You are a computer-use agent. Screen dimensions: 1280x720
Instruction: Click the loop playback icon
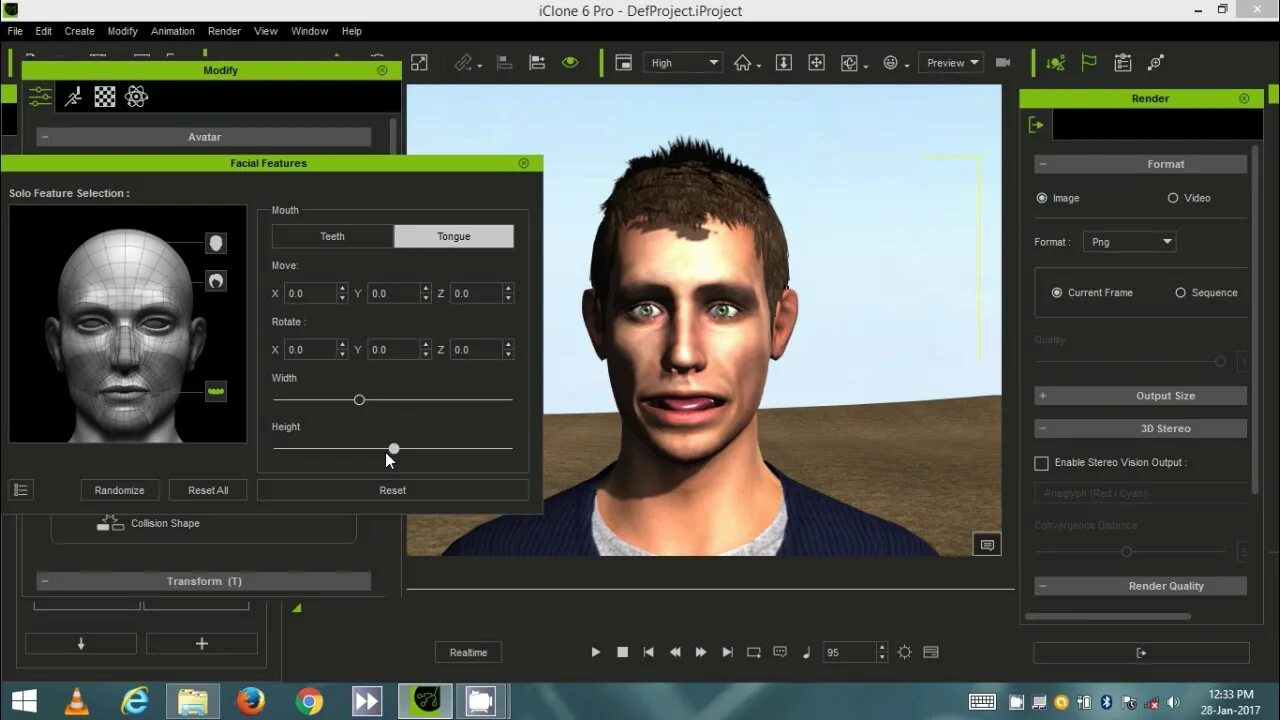pos(754,652)
